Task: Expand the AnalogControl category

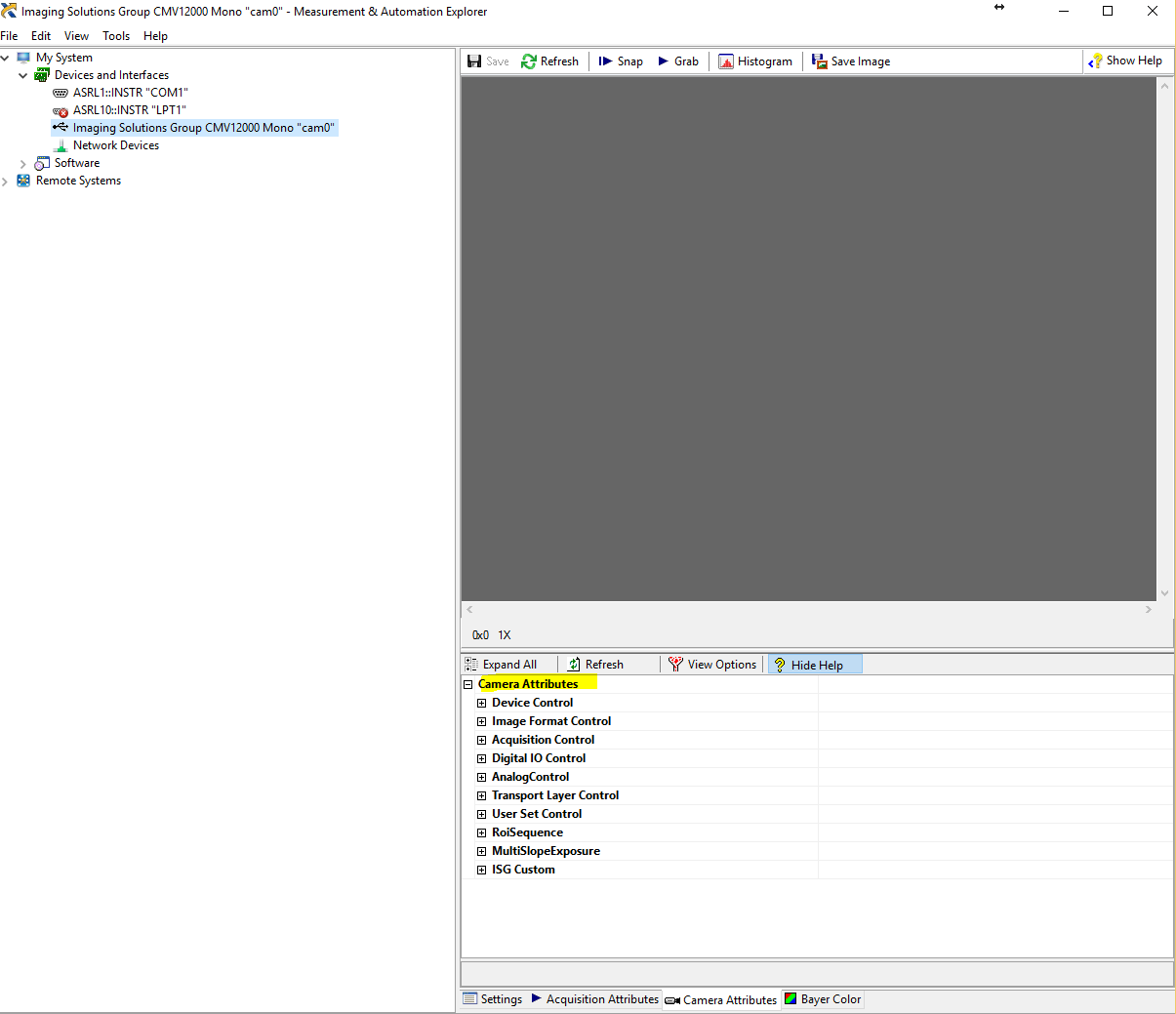Action: (x=481, y=777)
